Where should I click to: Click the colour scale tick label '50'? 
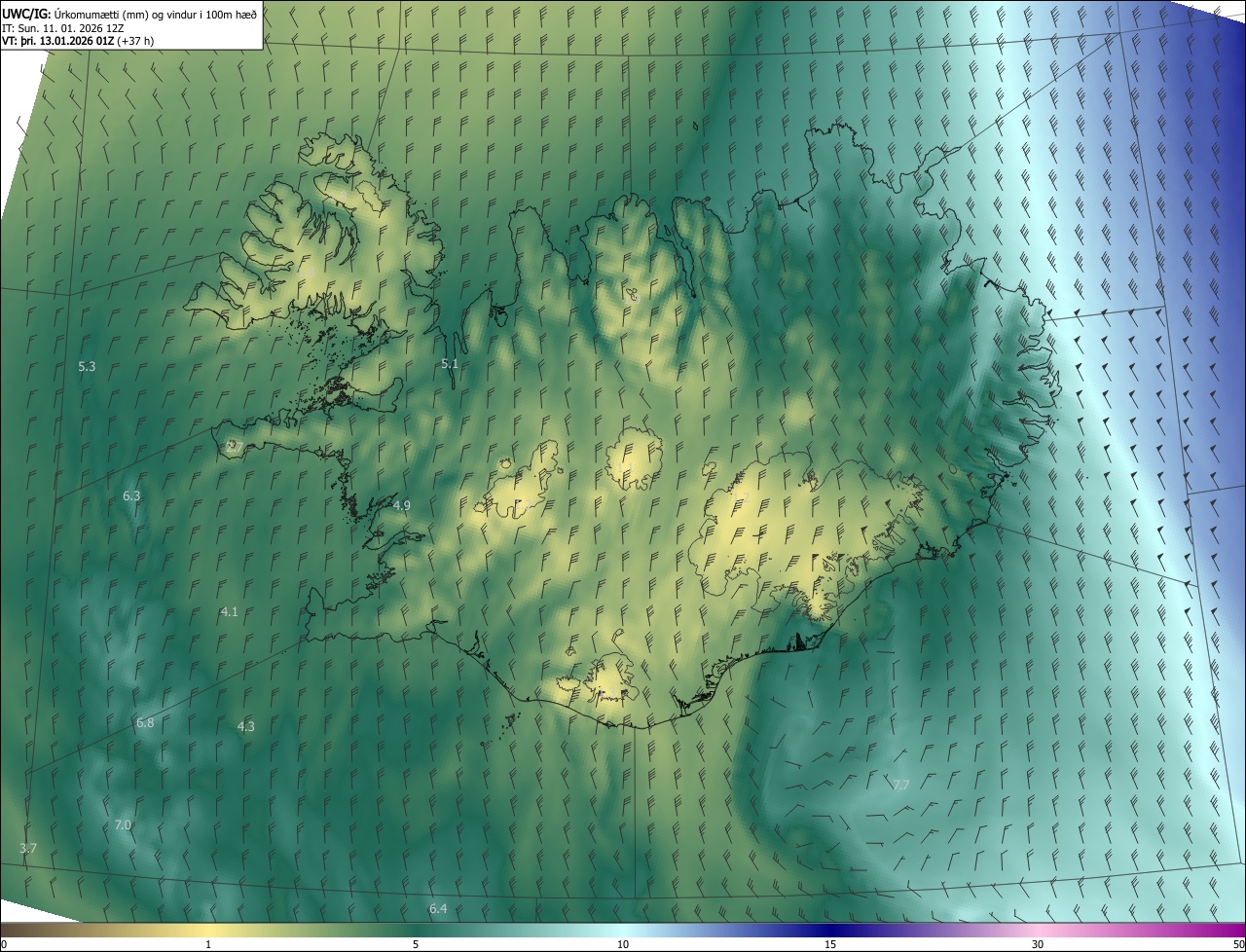point(1238,944)
